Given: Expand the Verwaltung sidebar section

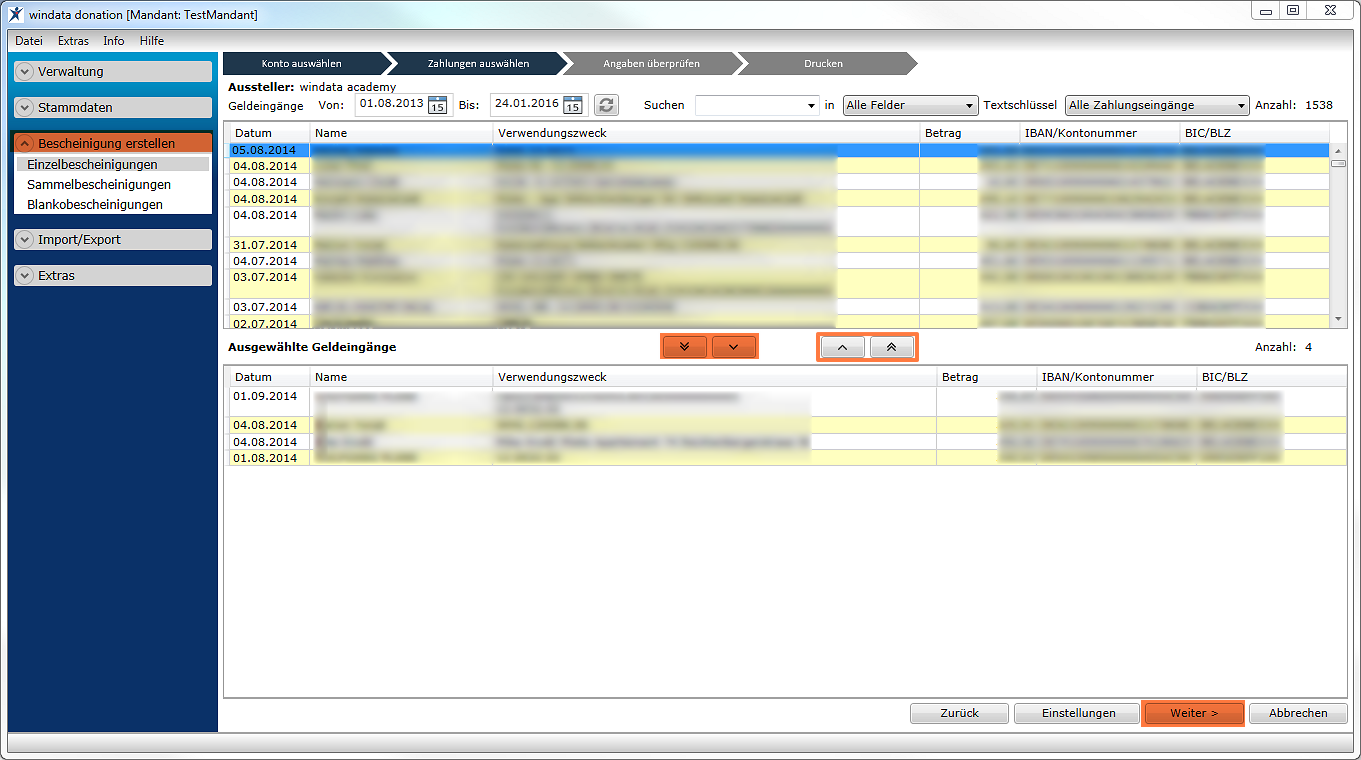Looking at the screenshot, I should click(113, 71).
